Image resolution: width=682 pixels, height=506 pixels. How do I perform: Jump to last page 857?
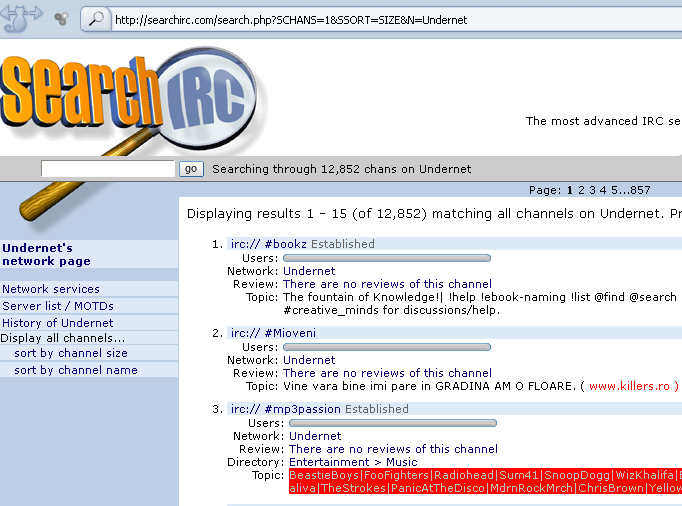pos(640,190)
